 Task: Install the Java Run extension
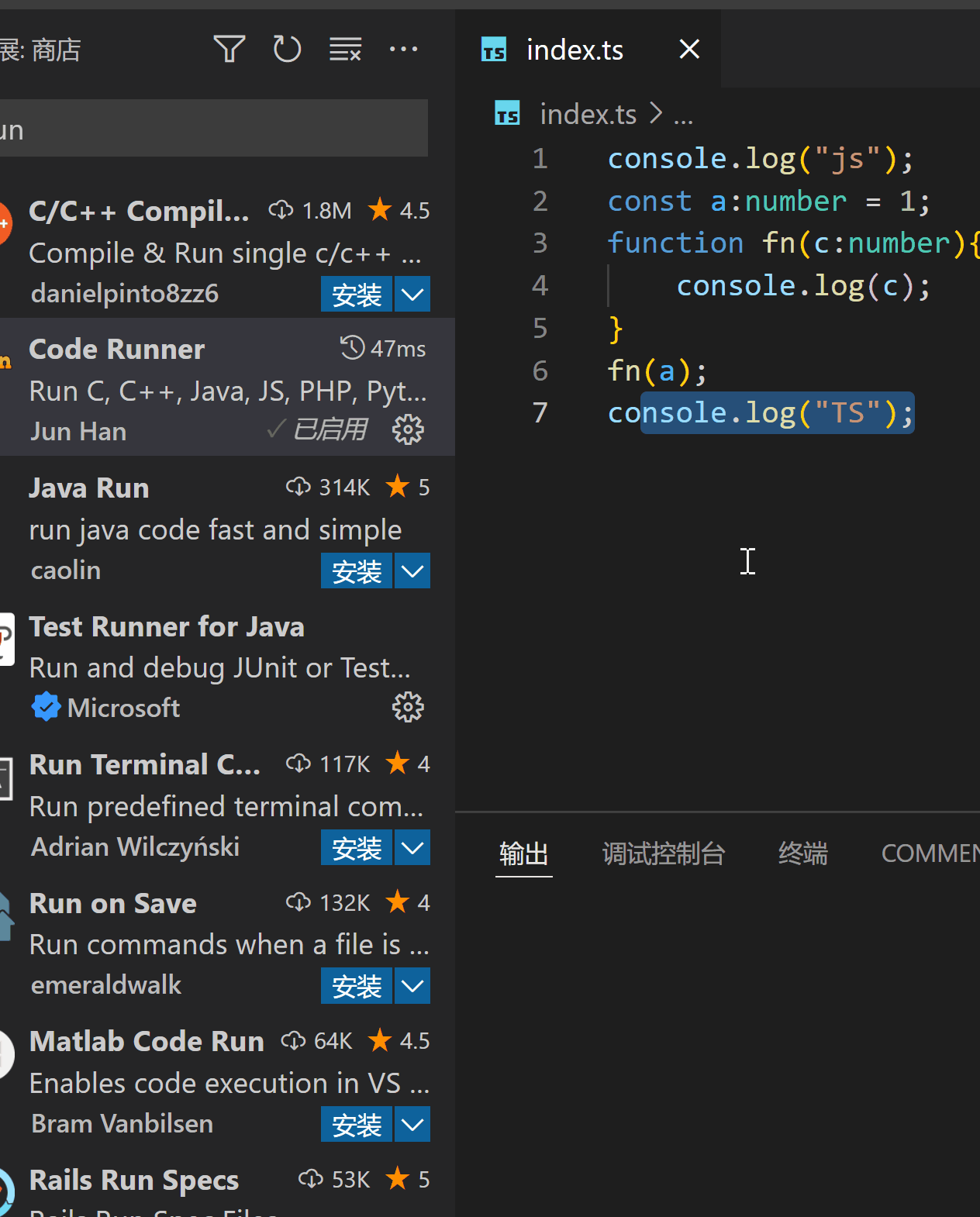pos(357,571)
